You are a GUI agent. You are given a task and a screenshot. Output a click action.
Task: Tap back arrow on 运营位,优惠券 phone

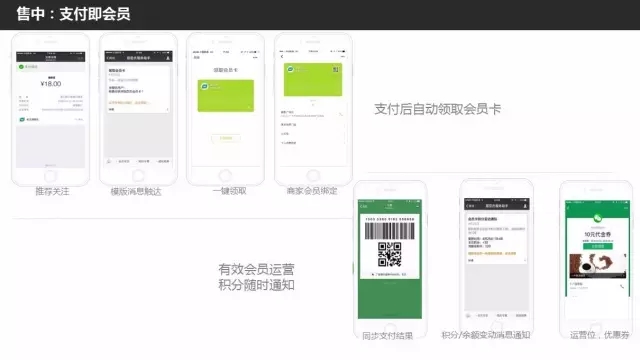coord(568,208)
